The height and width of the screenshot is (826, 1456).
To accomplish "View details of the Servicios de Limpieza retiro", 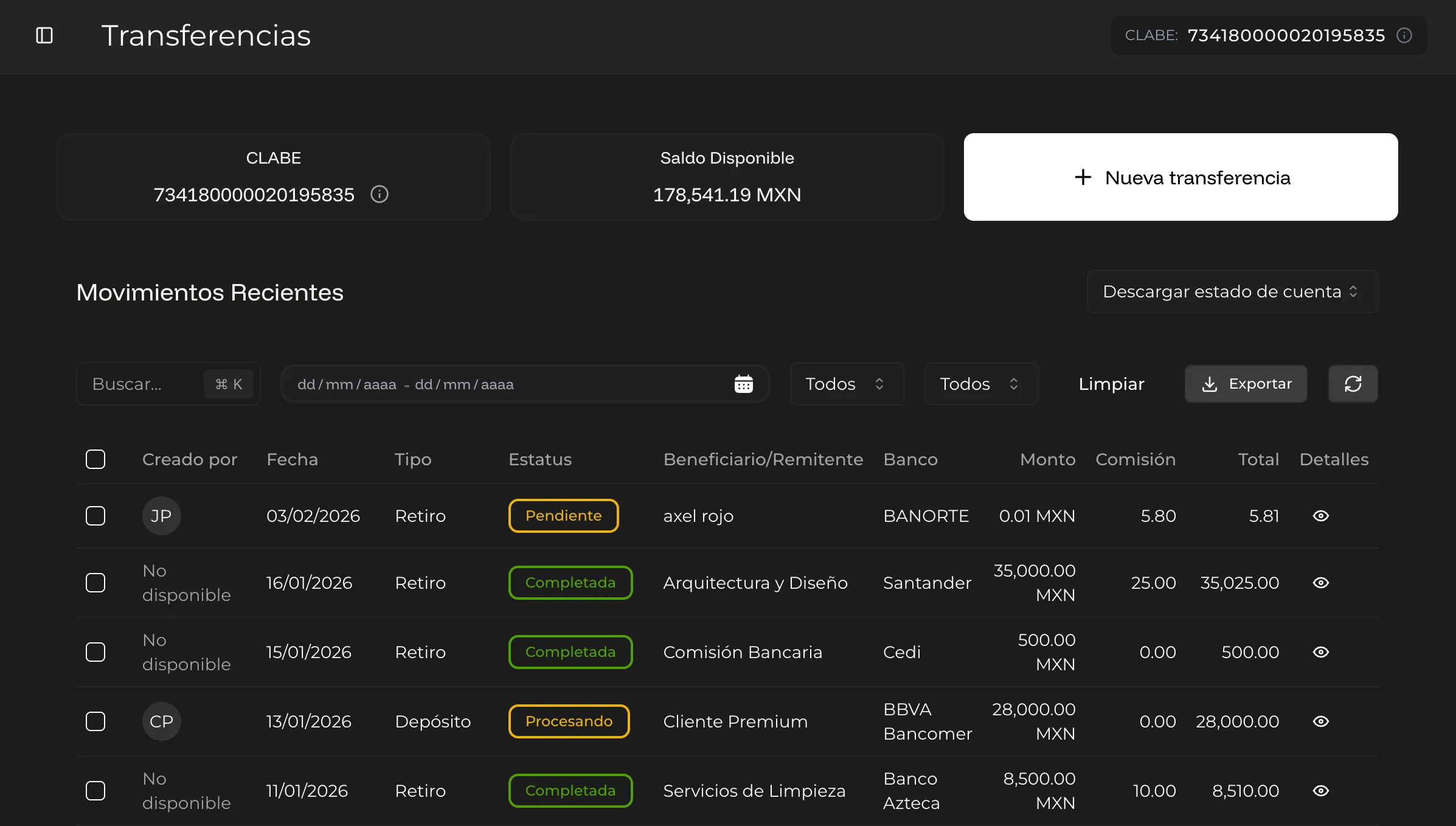I will click(1321, 790).
